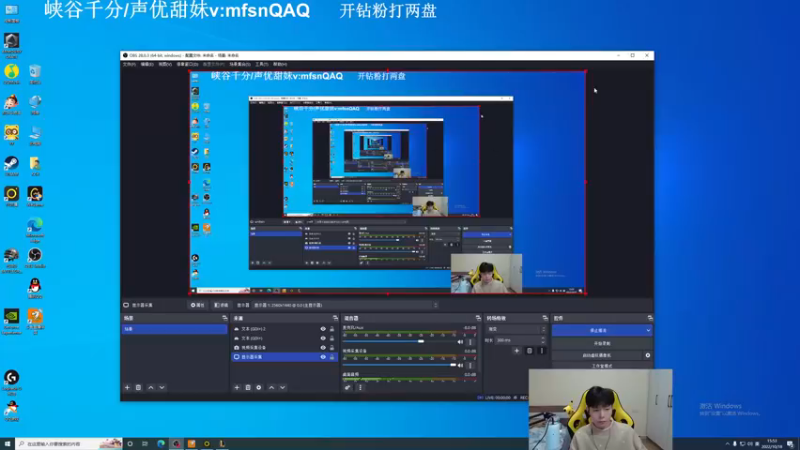Open the GeForce Experience desktop shortcut
The image size is (800, 450).
tap(11, 321)
